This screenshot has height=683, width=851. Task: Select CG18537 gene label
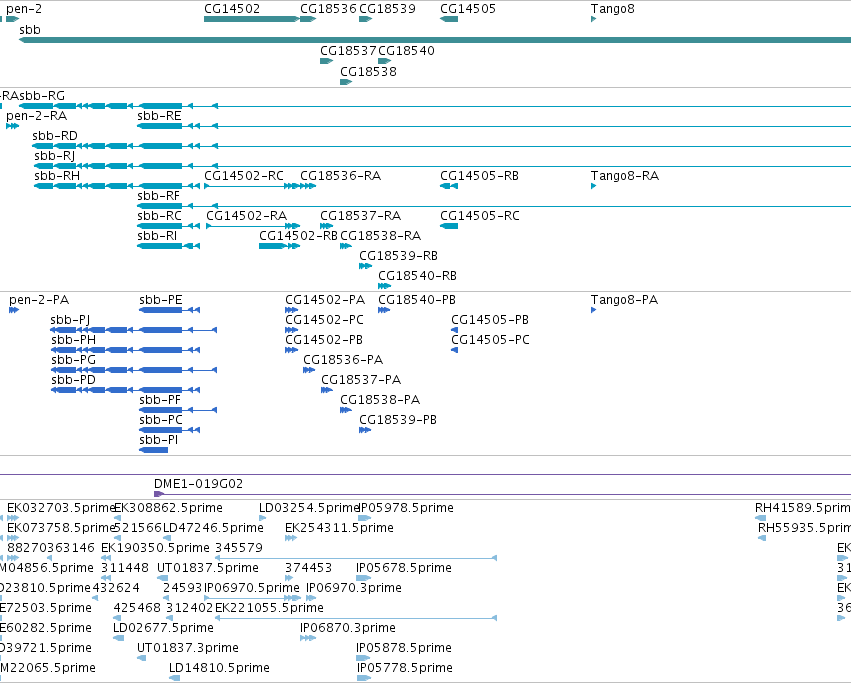tap(348, 50)
